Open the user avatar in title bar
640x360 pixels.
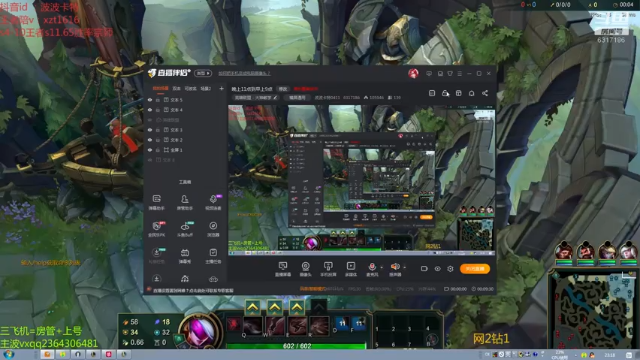[413, 73]
